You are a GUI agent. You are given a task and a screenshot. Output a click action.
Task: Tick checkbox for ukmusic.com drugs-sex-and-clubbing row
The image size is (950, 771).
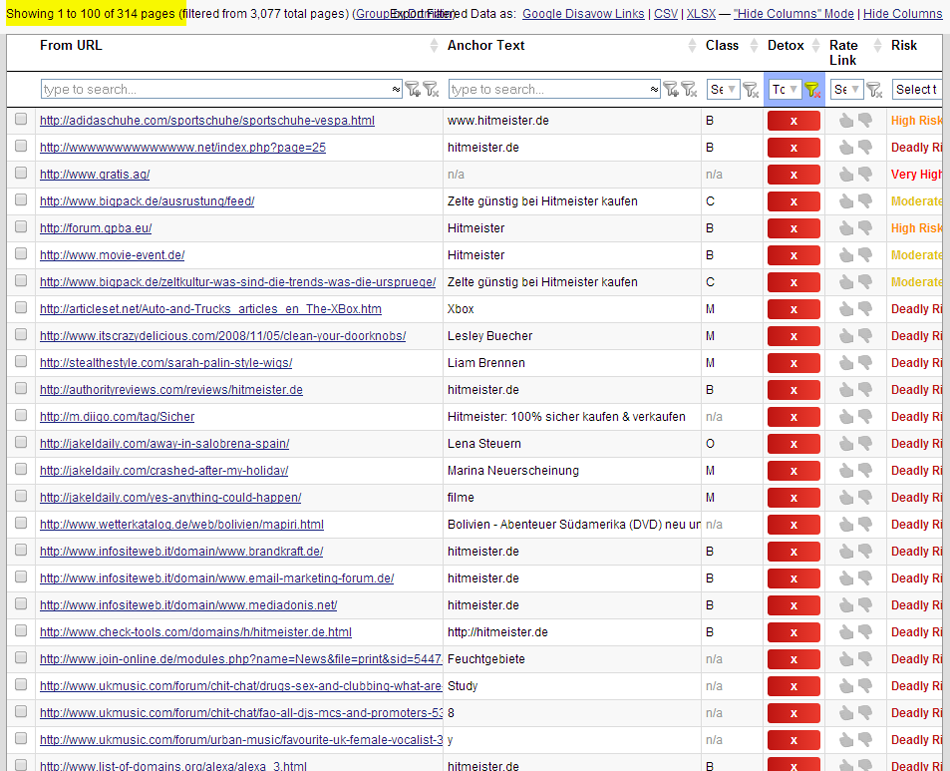click(x=21, y=685)
